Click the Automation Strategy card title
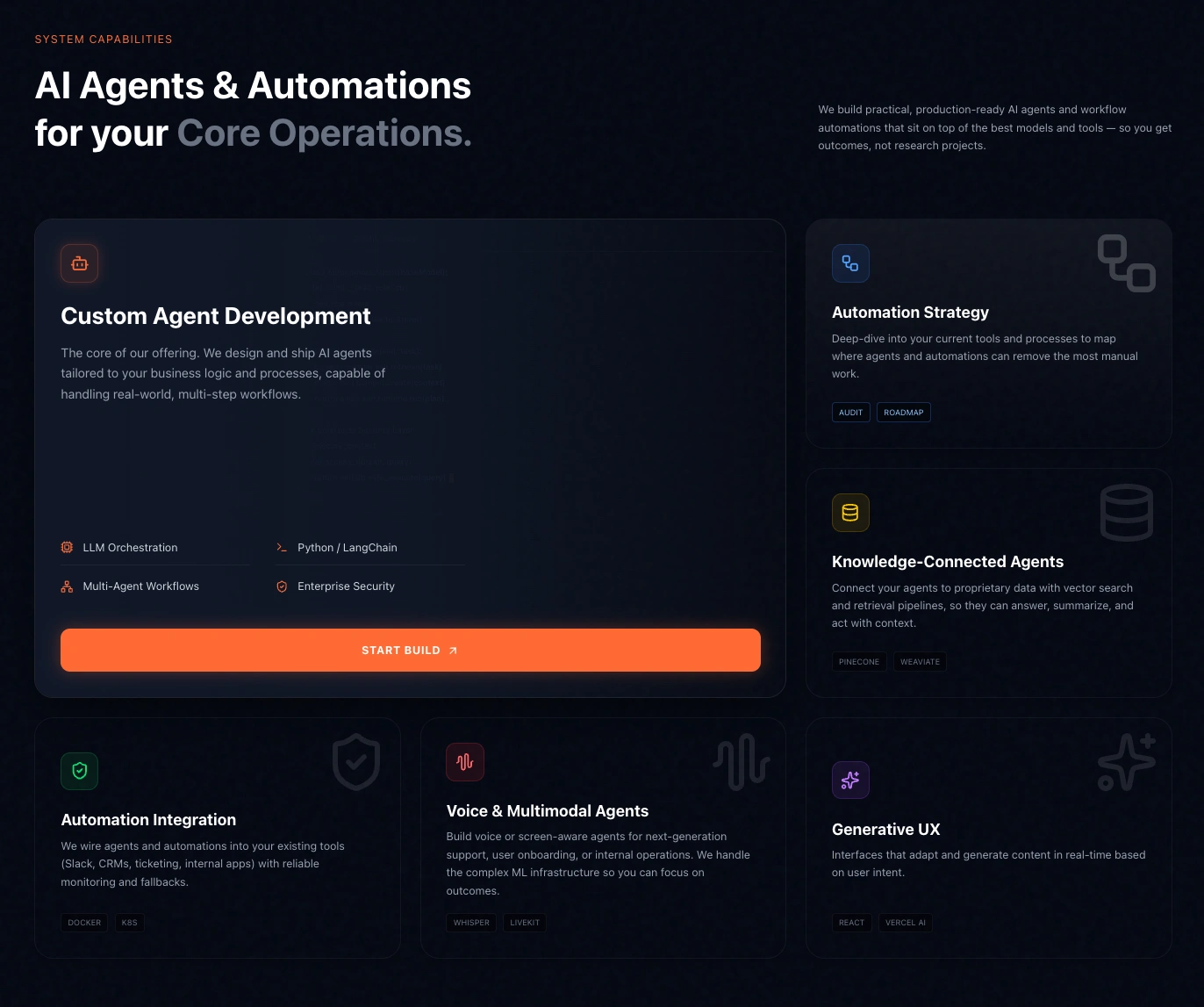This screenshot has width=1204, height=1007. pyautogui.click(x=910, y=313)
